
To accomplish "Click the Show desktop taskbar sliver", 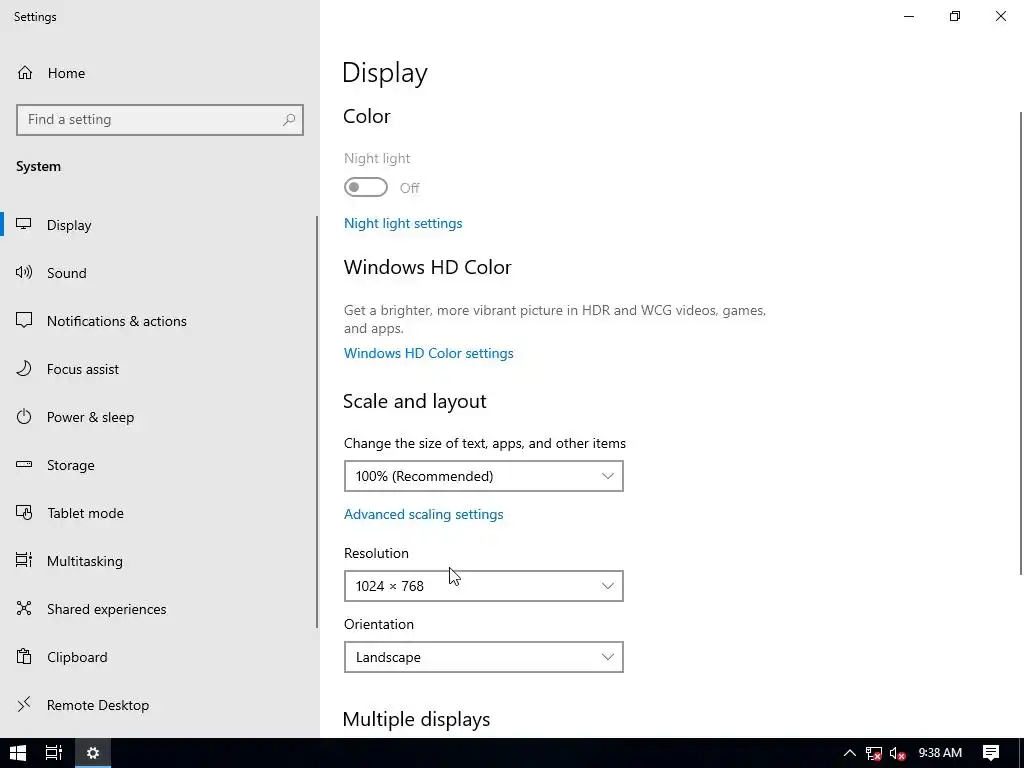I will [1021, 753].
